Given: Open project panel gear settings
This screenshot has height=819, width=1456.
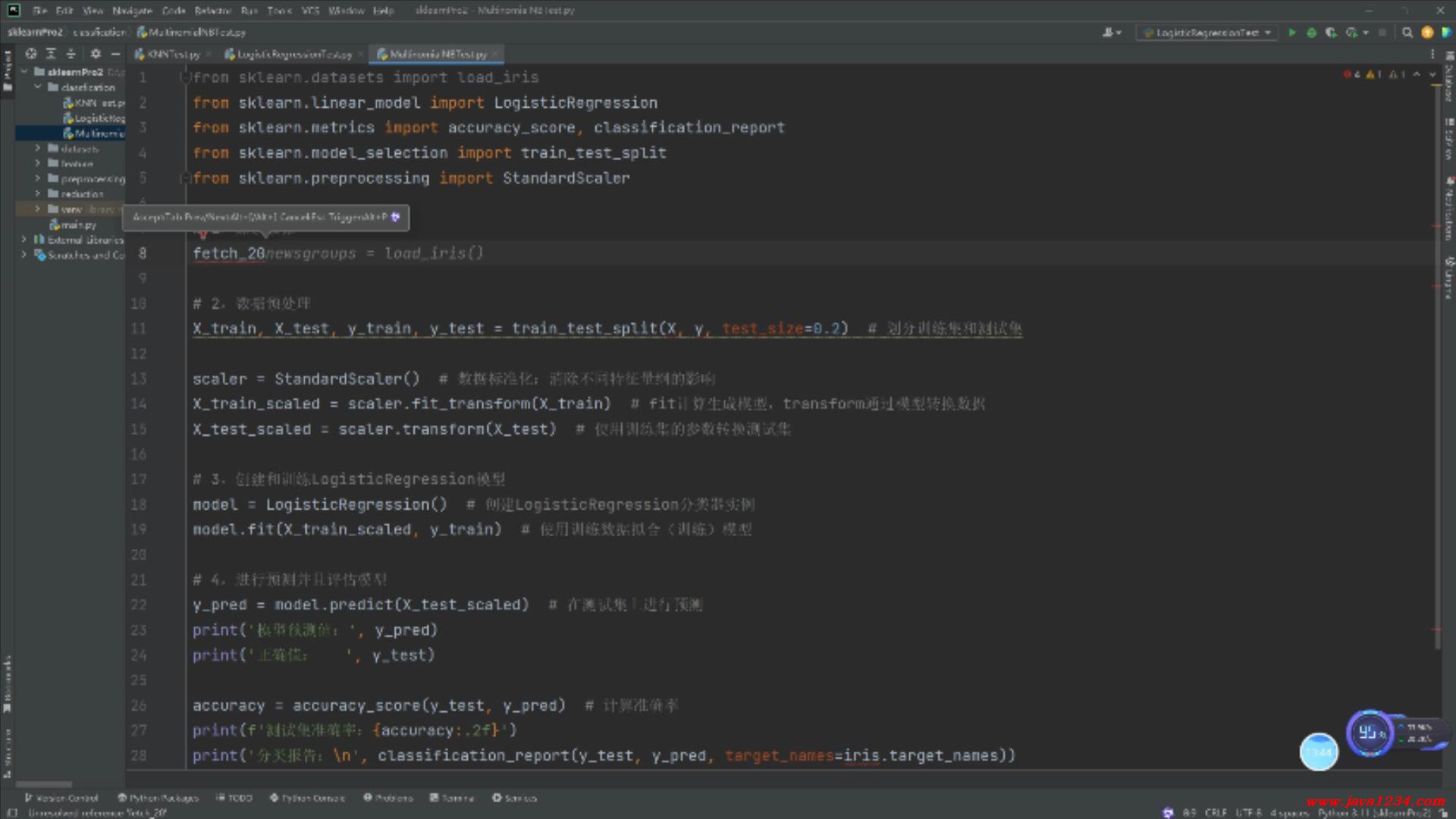Looking at the screenshot, I should click(96, 54).
